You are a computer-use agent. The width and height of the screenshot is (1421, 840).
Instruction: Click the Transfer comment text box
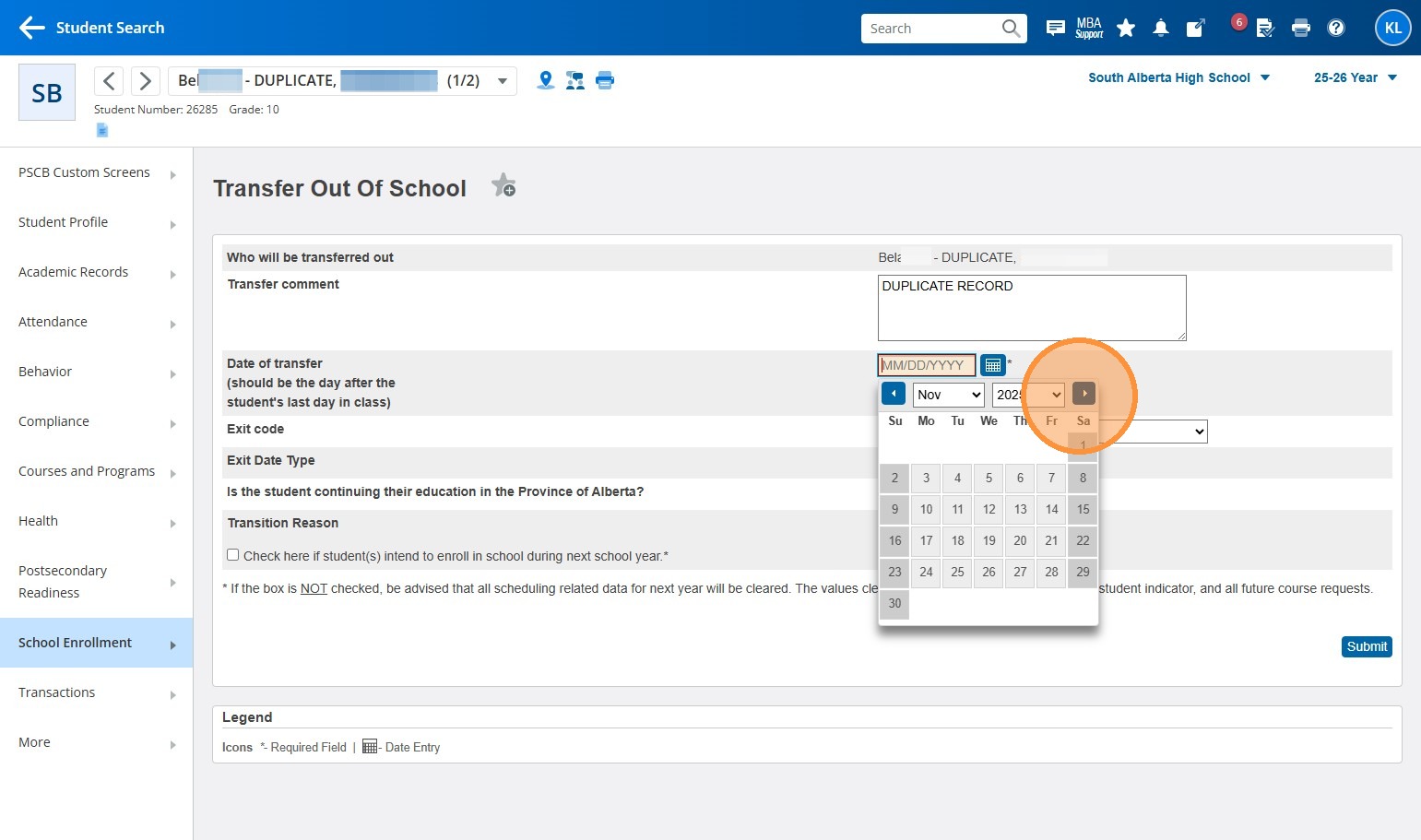click(1031, 308)
